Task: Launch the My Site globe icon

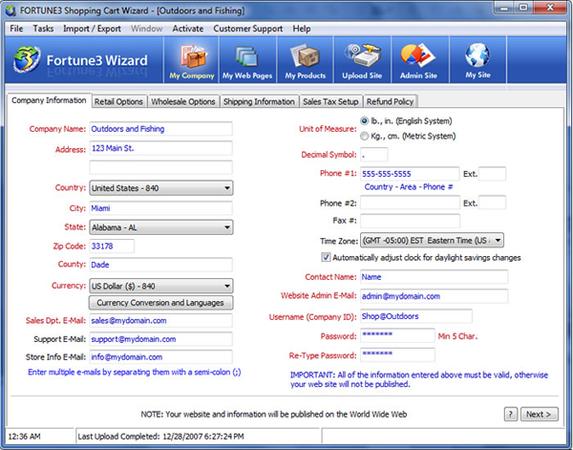Action: coord(477,56)
